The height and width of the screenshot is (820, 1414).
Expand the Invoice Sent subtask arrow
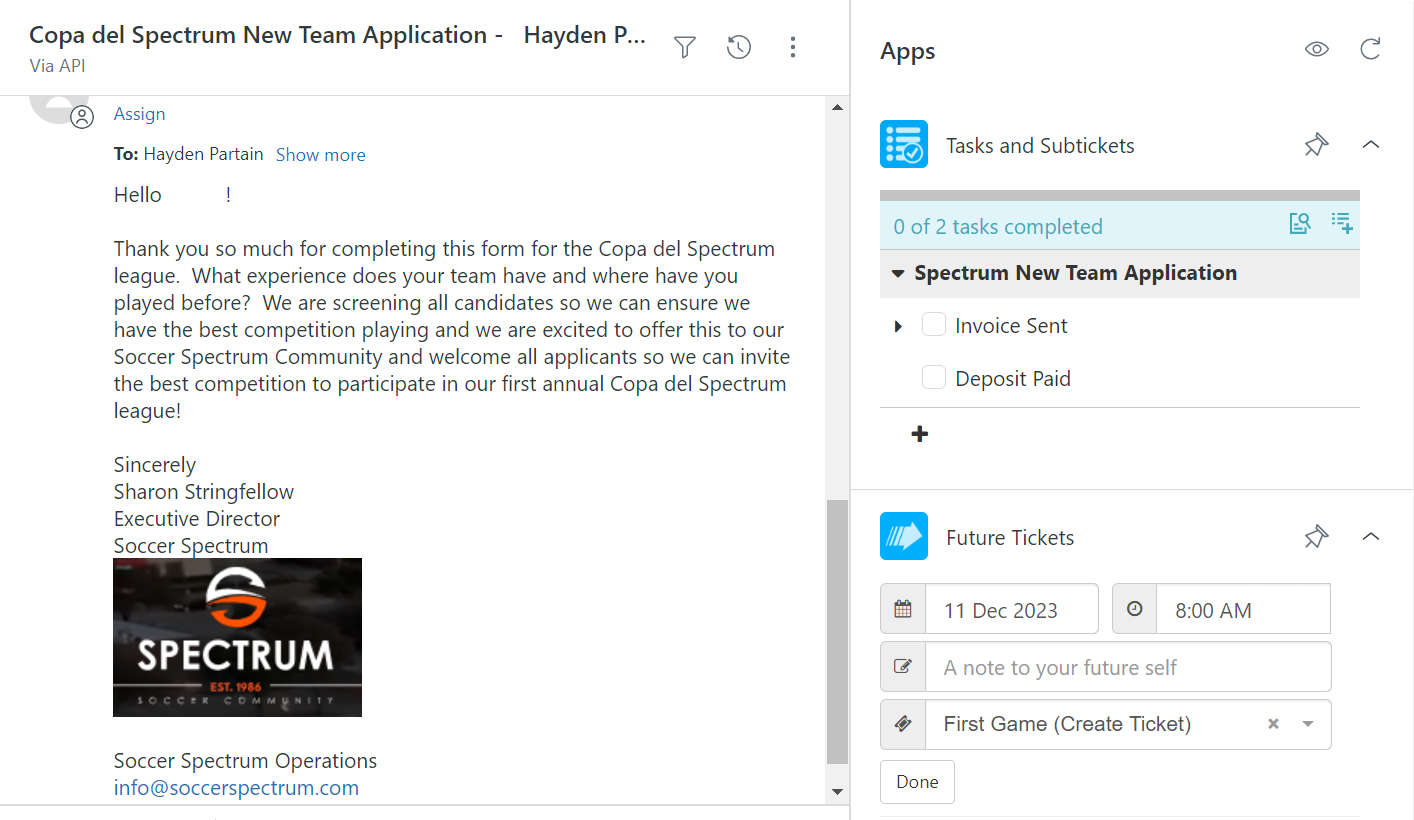tap(898, 327)
